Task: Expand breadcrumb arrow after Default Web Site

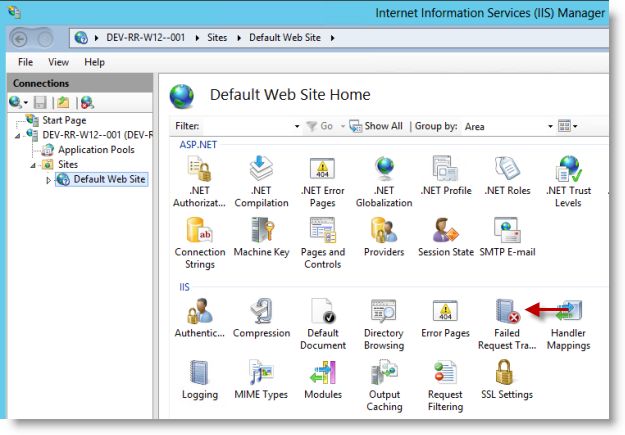Action: click(332, 38)
